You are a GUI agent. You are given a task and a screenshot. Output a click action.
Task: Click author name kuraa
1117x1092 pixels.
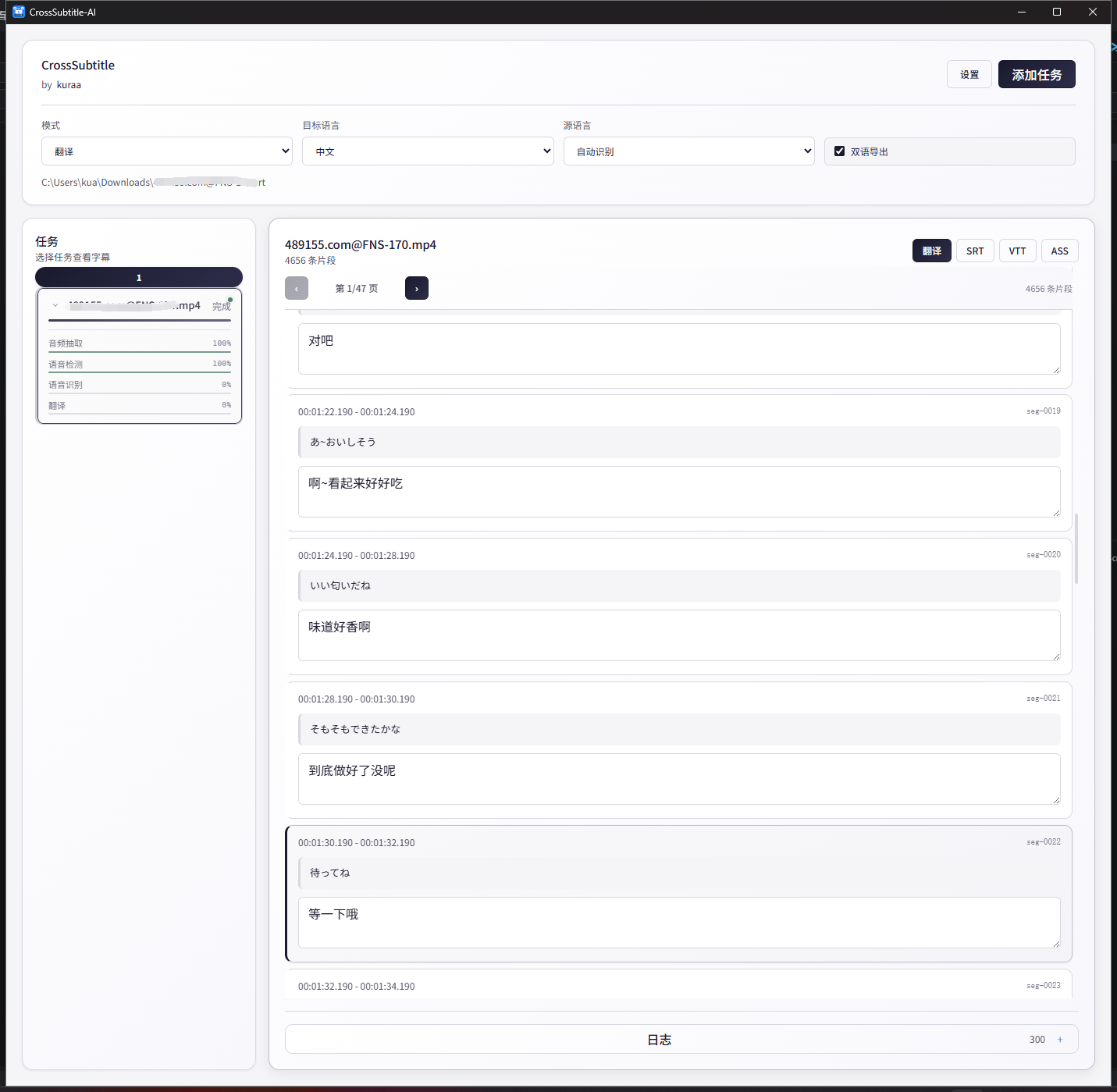tap(69, 84)
